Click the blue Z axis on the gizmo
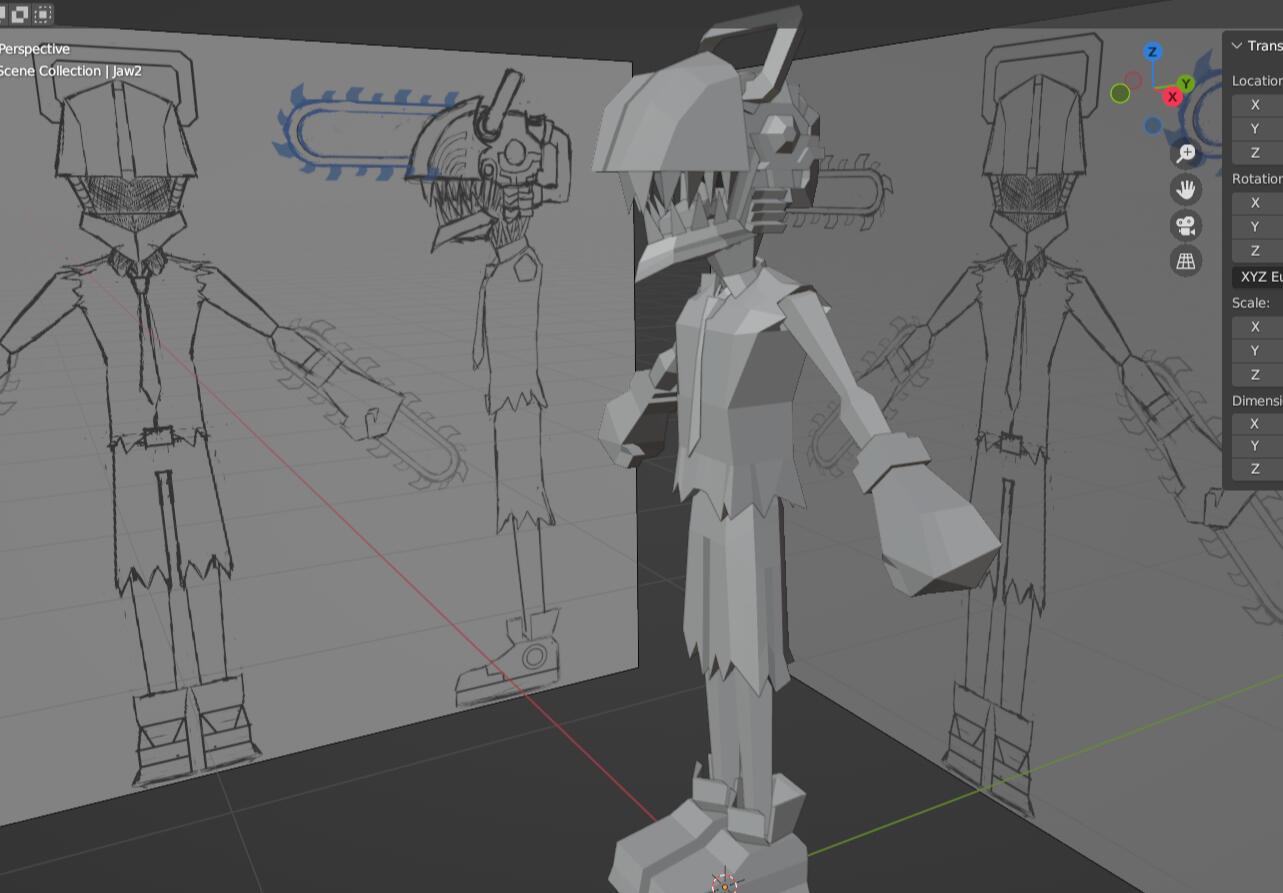 pyautogui.click(x=1153, y=52)
